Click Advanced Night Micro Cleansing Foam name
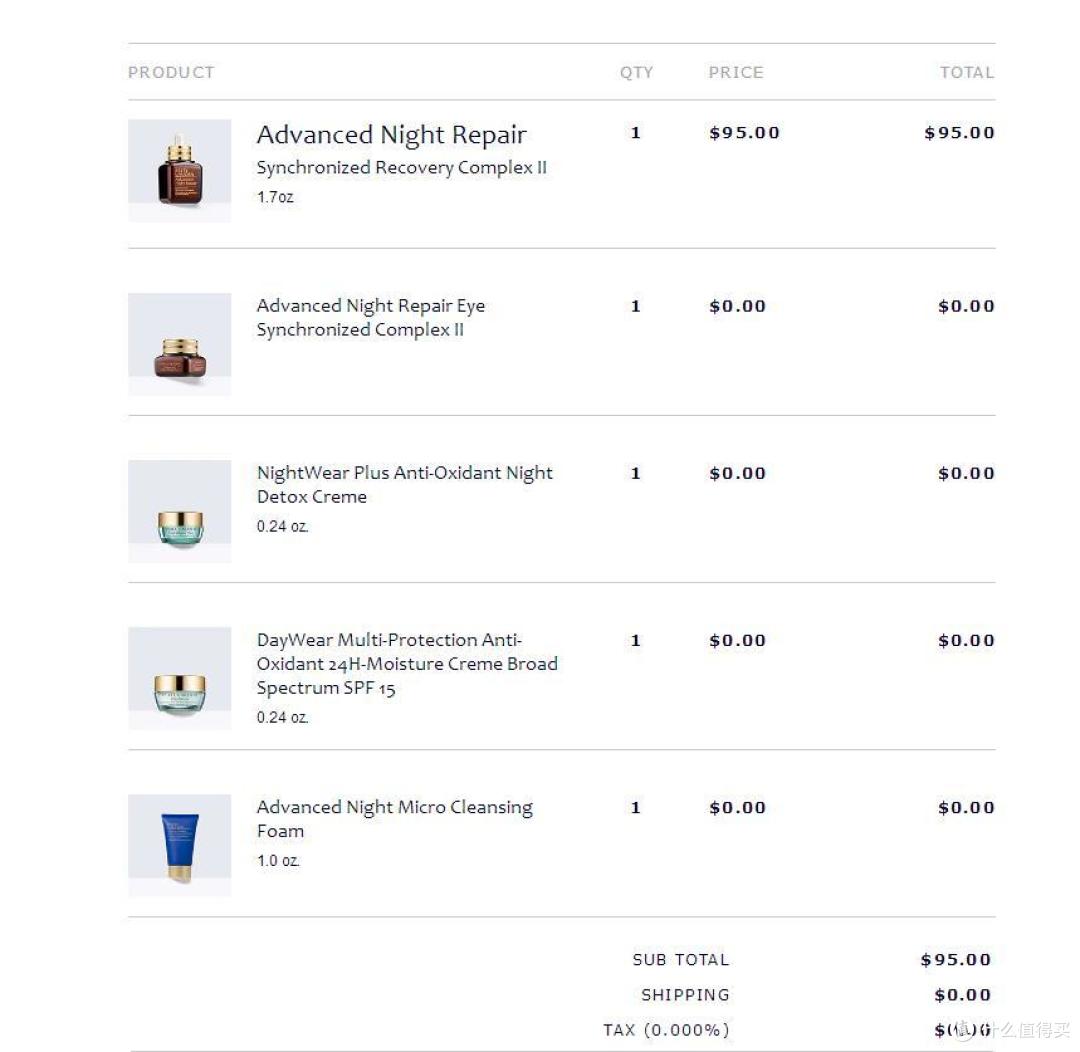 (x=394, y=819)
